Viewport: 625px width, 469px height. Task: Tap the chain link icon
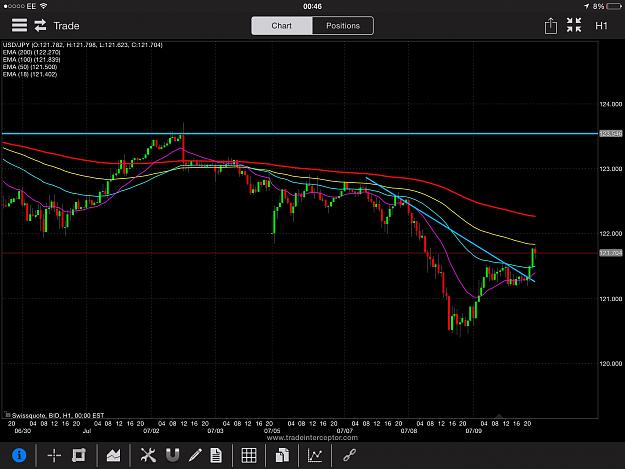coord(350,455)
